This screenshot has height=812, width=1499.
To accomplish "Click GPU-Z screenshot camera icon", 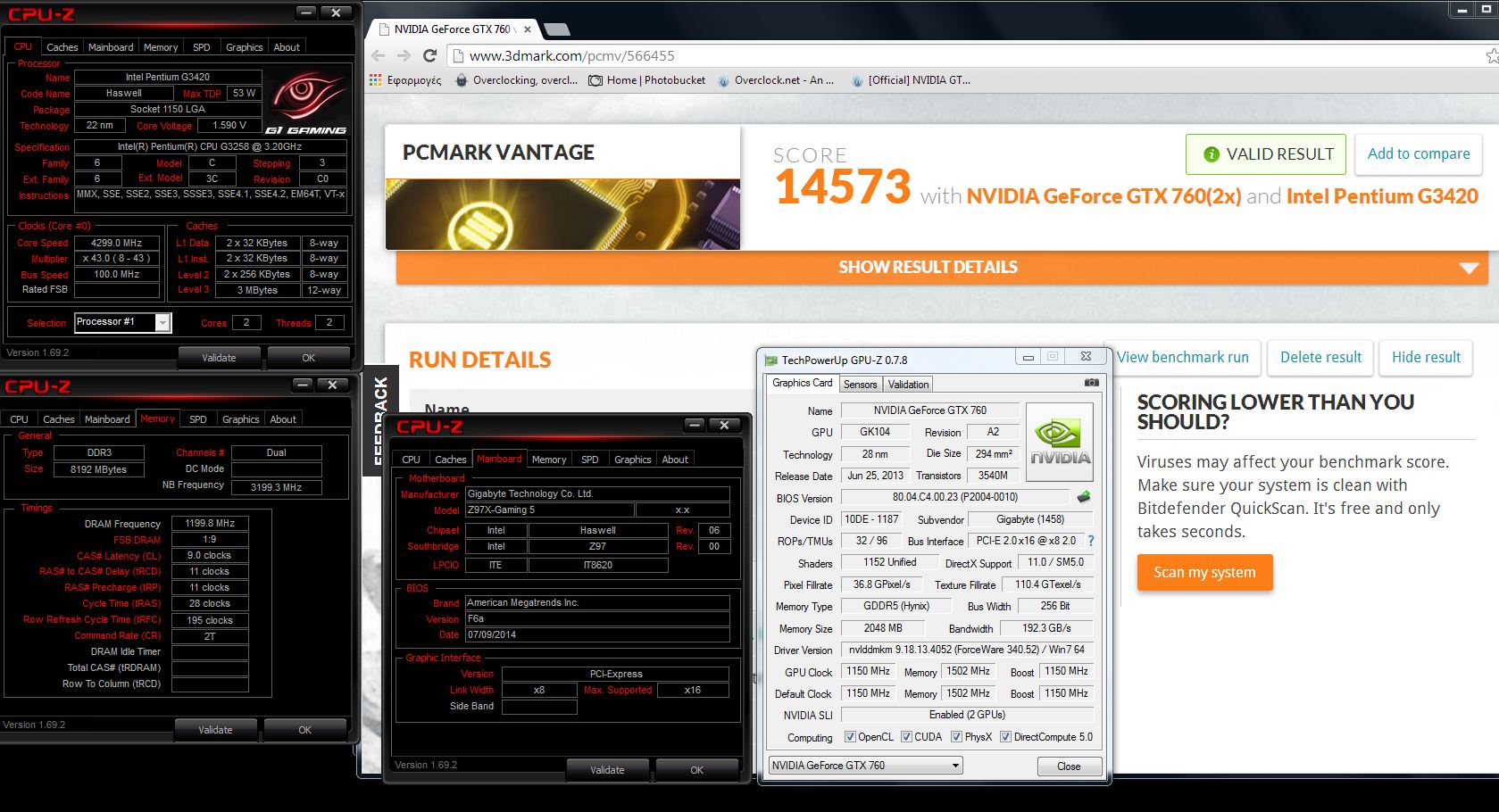I will [1091, 383].
